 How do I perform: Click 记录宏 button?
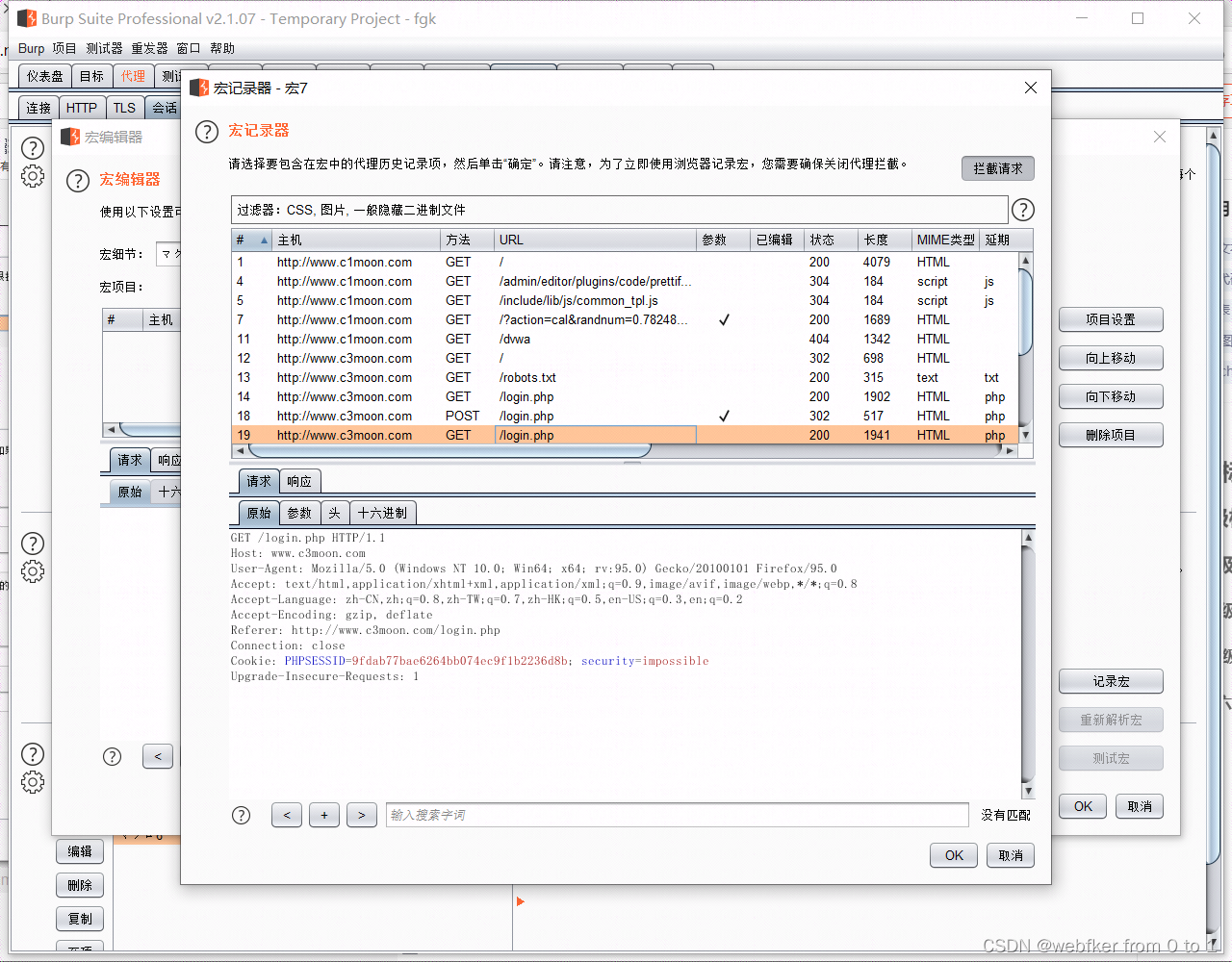[x=1111, y=681]
